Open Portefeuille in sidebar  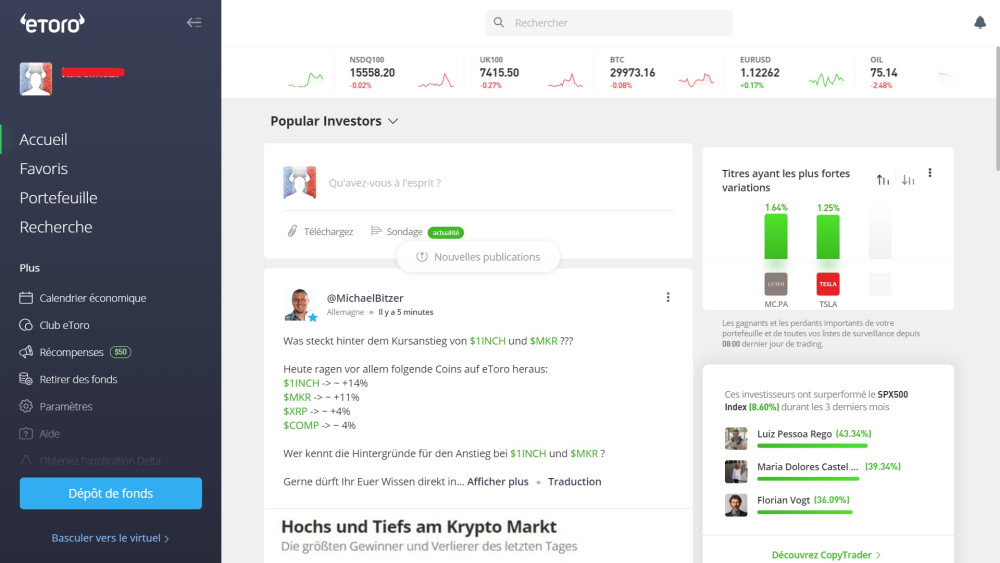click(58, 198)
